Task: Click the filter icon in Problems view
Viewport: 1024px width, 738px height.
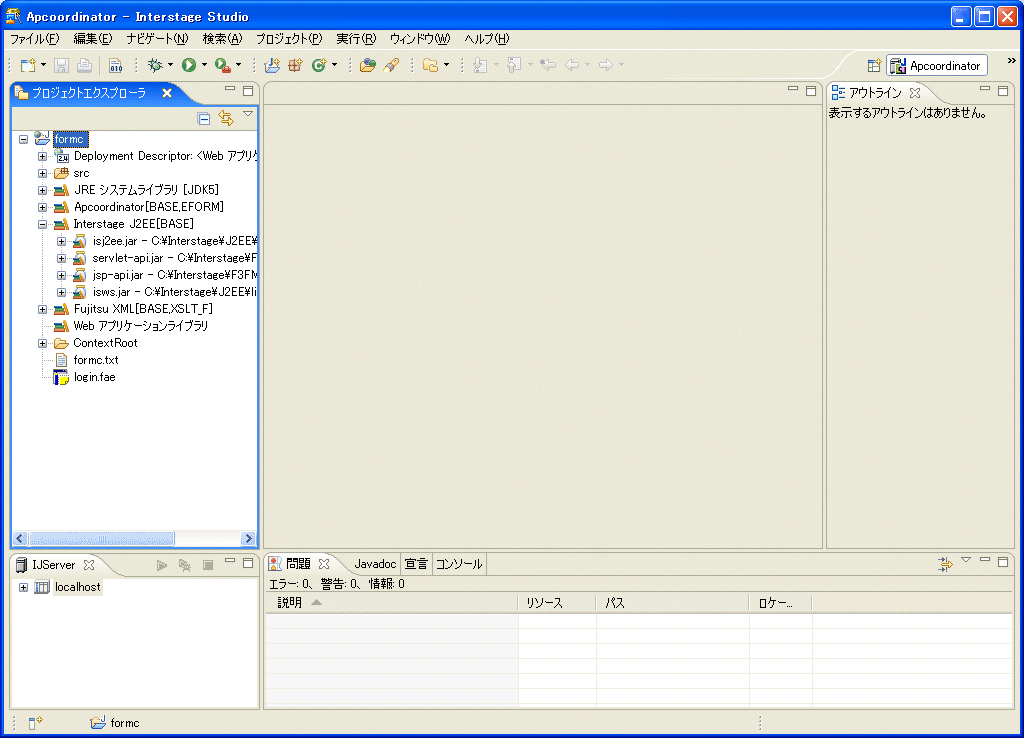Action: click(945, 564)
